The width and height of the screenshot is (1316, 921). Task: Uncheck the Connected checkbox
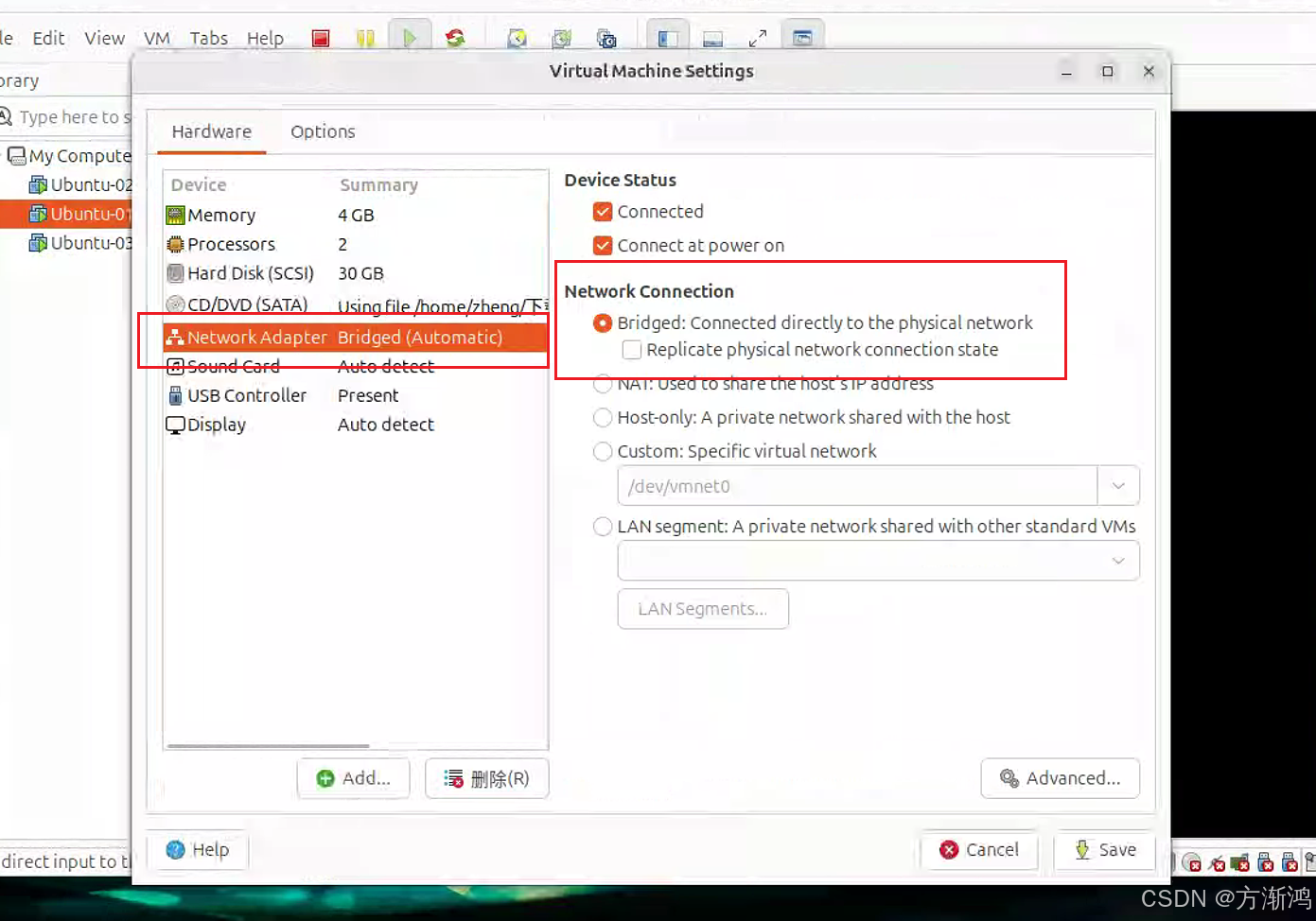[x=603, y=212]
